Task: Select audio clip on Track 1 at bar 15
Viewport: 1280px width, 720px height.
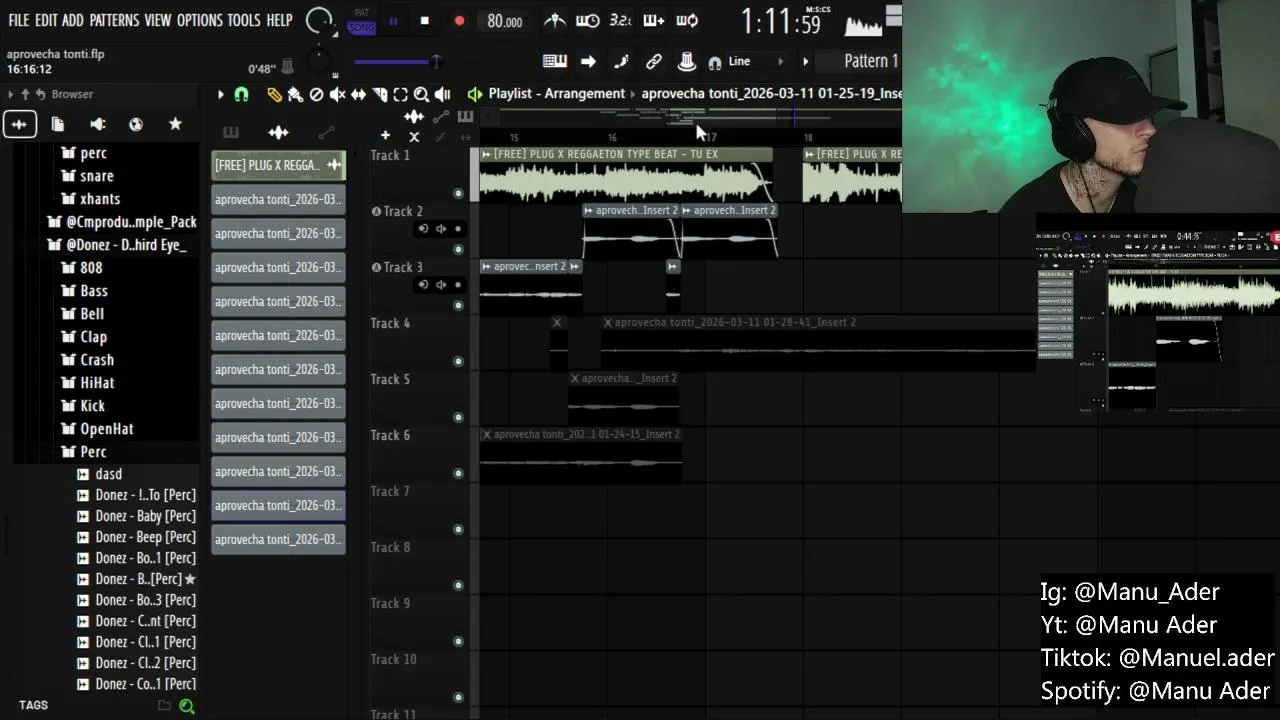Action: [x=625, y=175]
